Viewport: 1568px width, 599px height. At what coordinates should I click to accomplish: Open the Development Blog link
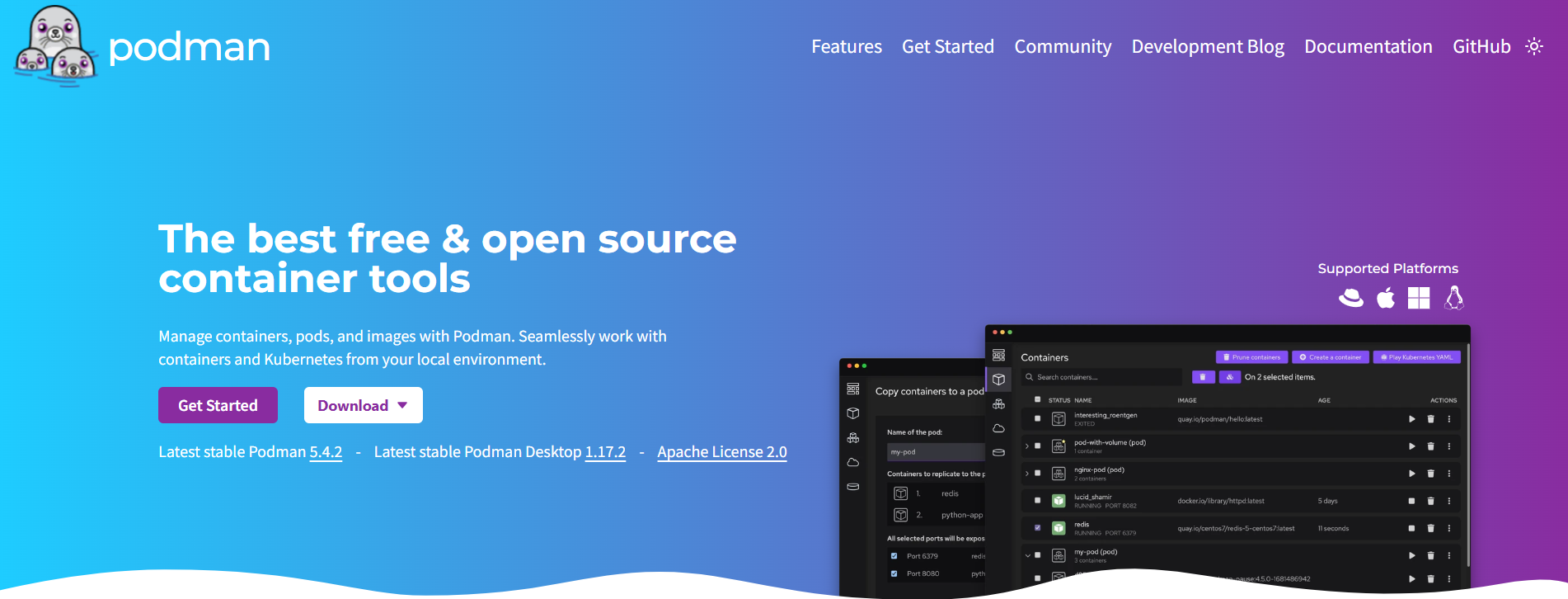[x=1207, y=47]
